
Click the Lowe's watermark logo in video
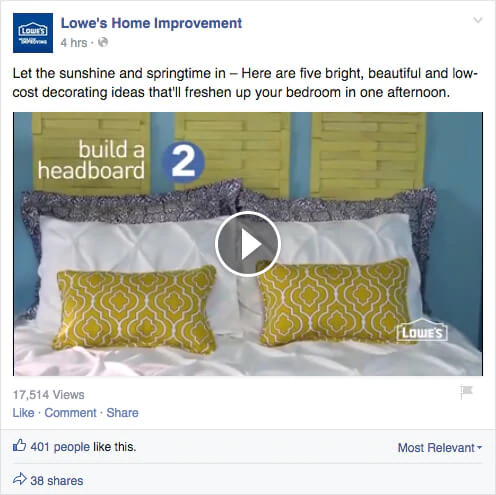click(422, 330)
